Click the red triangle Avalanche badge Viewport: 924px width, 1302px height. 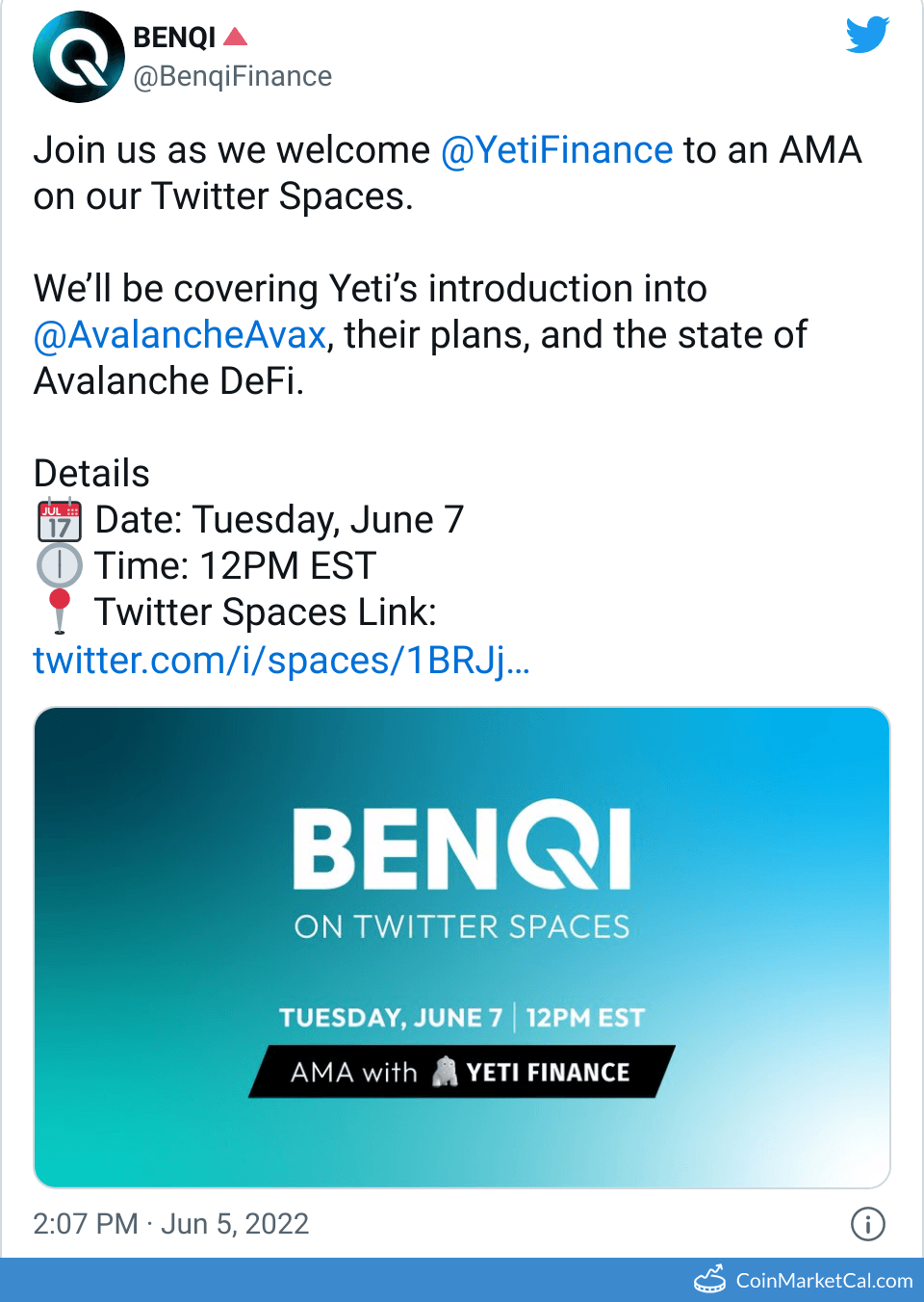point(235,37)
